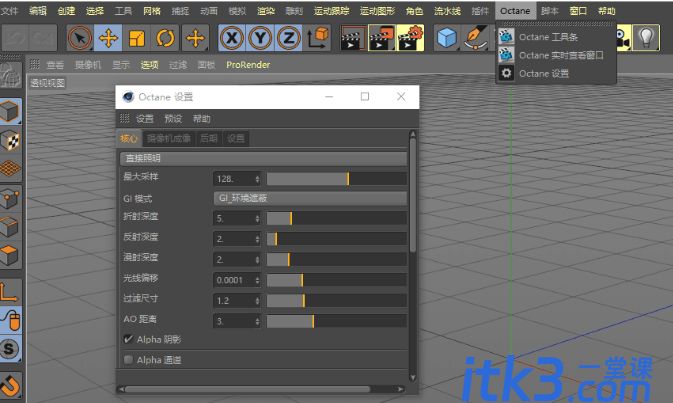Open render settings clapperboard gear icon
Screen dimensions: 673x403
pos(410,38)
